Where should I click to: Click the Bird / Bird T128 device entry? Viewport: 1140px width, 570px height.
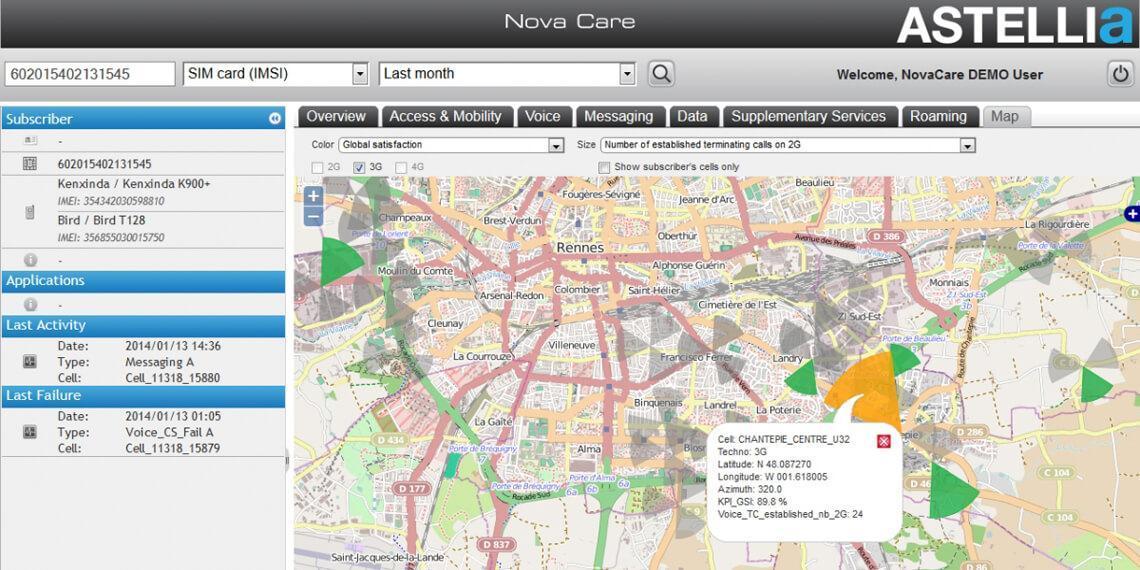click(x=101, y=220)
